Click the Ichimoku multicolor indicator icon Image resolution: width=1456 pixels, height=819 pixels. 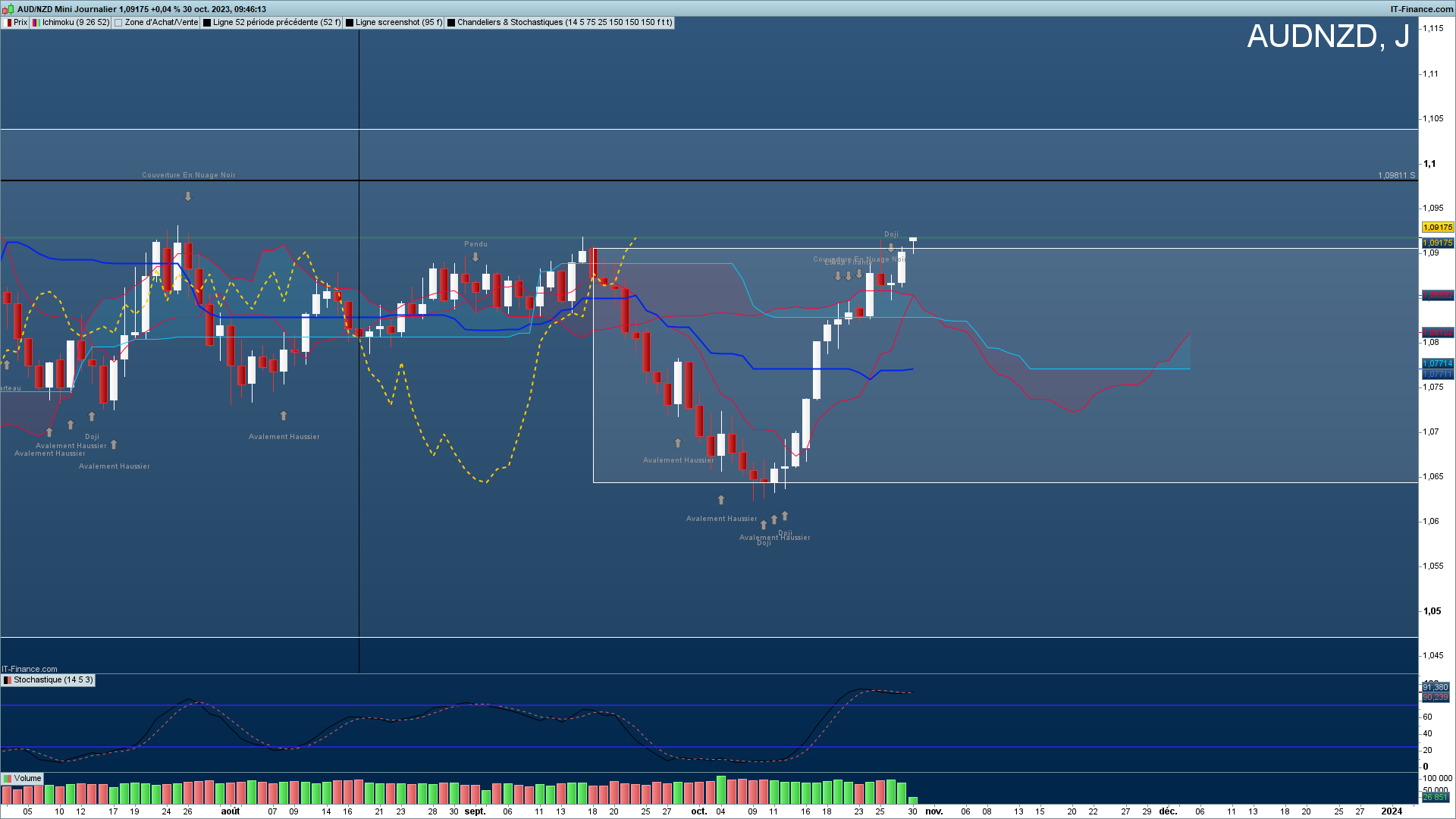click(x=36, y=23)
